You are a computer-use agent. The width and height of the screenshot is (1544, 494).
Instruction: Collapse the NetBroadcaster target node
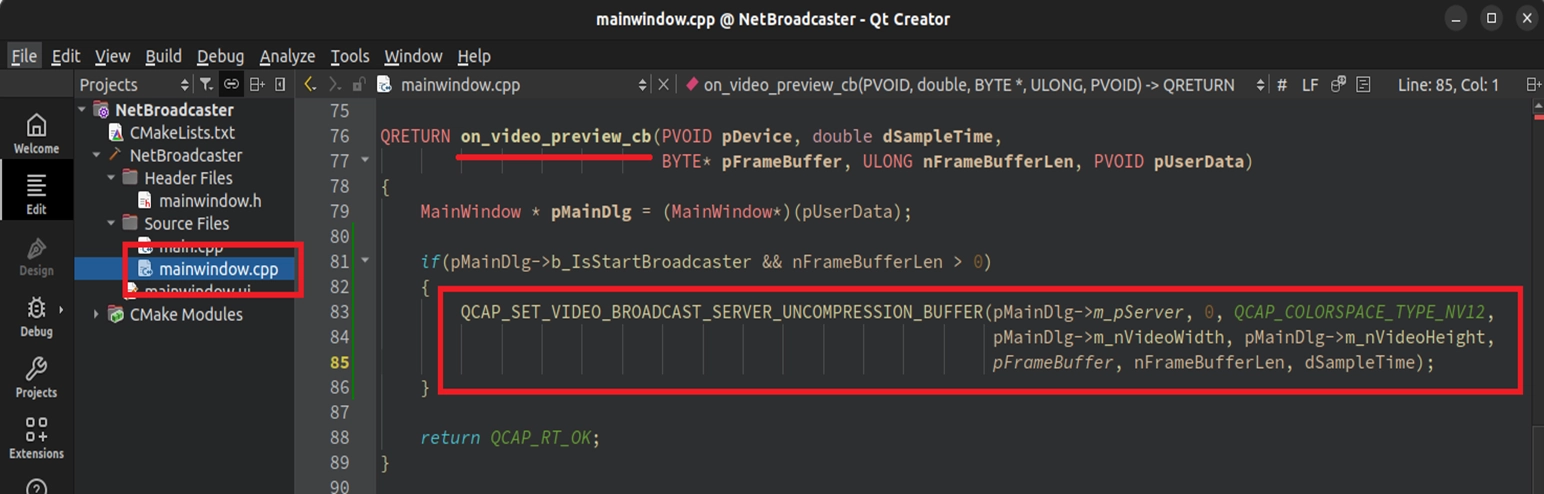click(x=97, y=155)
